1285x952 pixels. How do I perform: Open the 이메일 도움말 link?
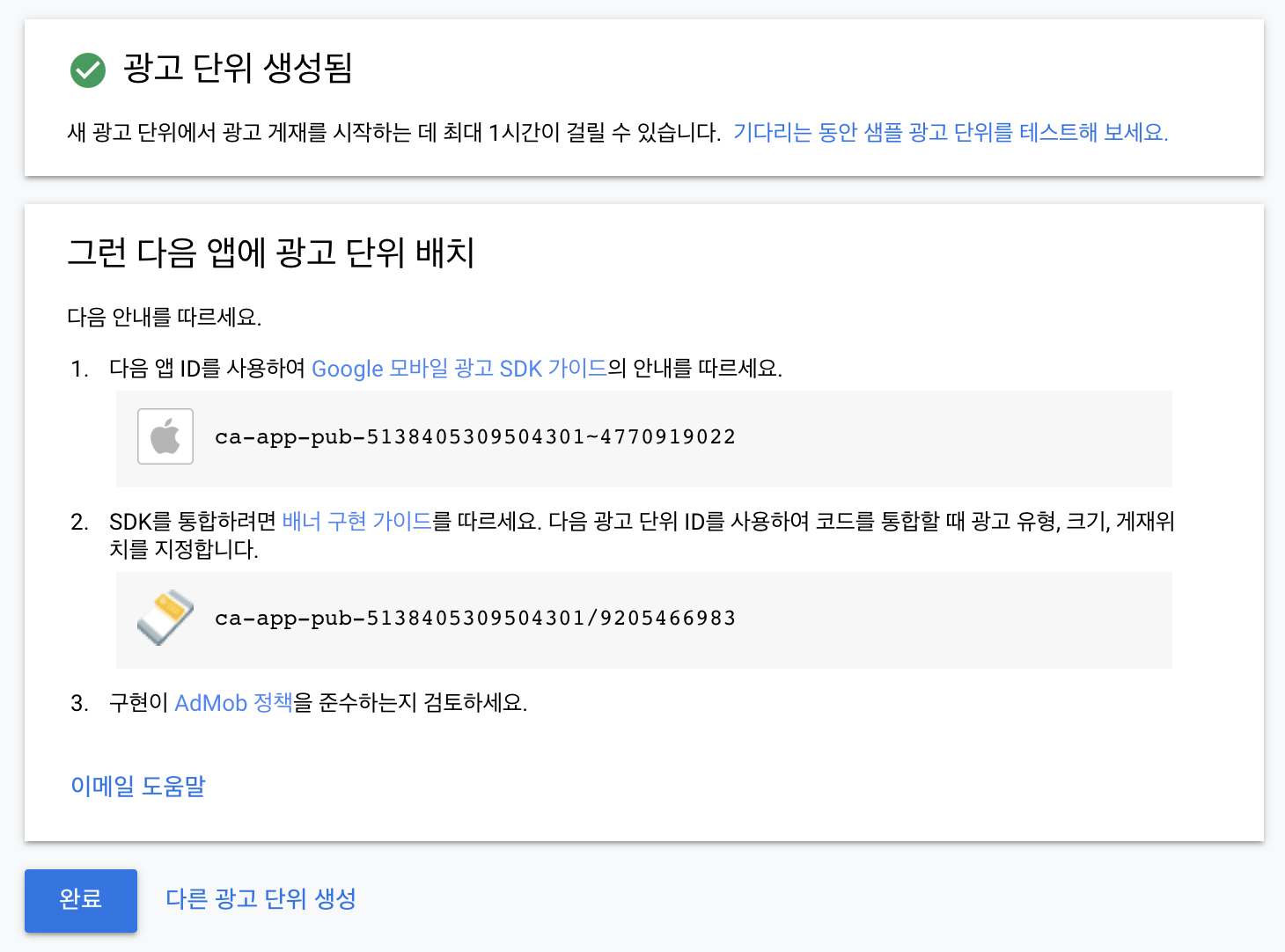tap(138, 786)
